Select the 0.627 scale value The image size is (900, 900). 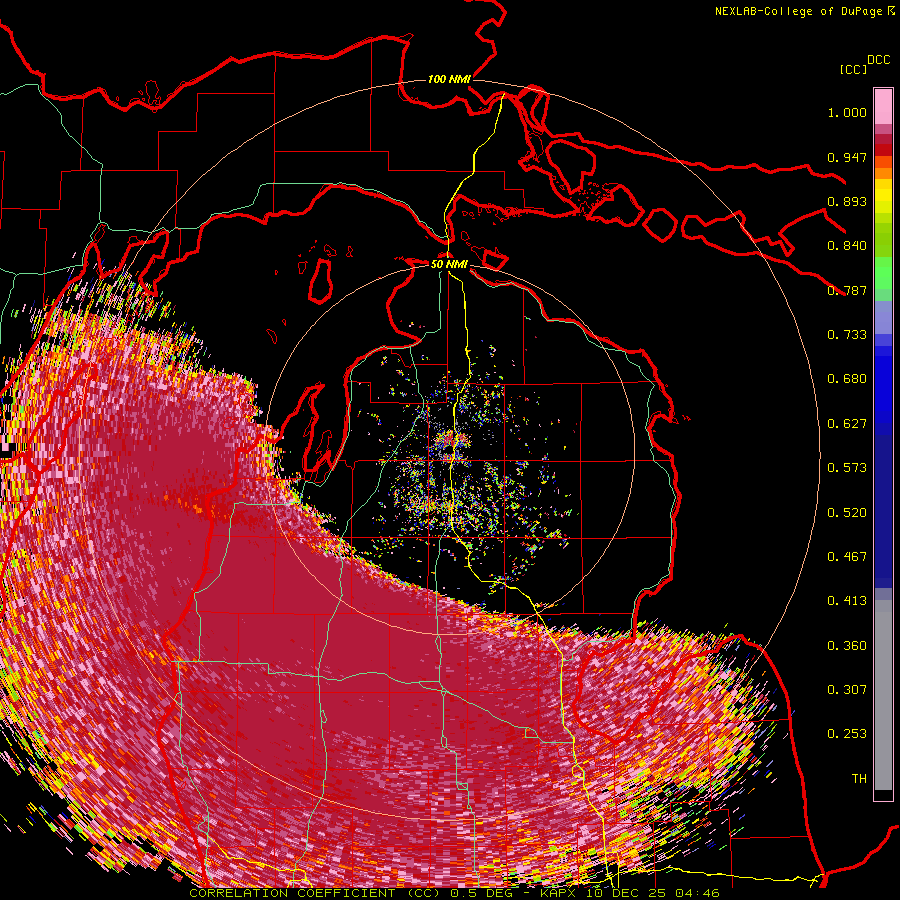tap(847, 424)
